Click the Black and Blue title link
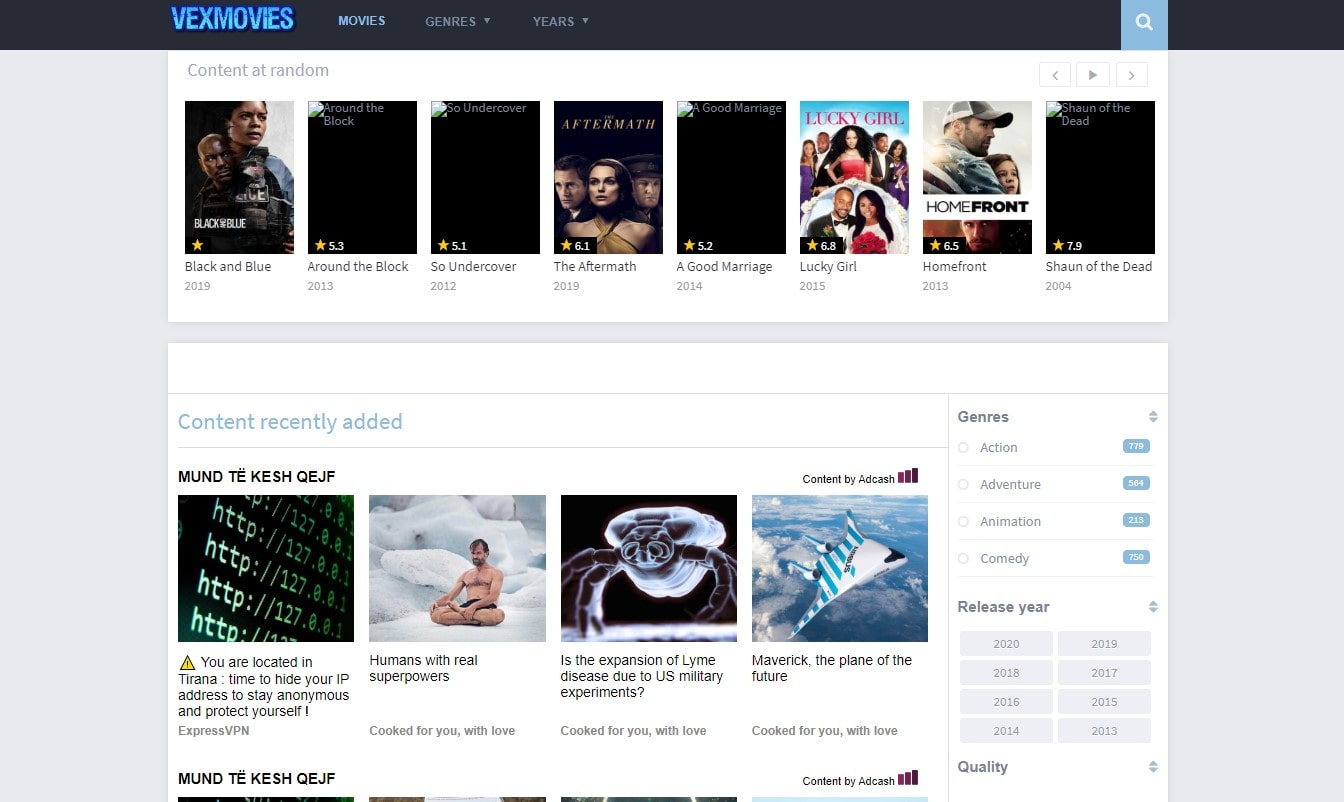Image resolution: width=1344 pixels, height=802 pixels. click(x=228, y=267)
